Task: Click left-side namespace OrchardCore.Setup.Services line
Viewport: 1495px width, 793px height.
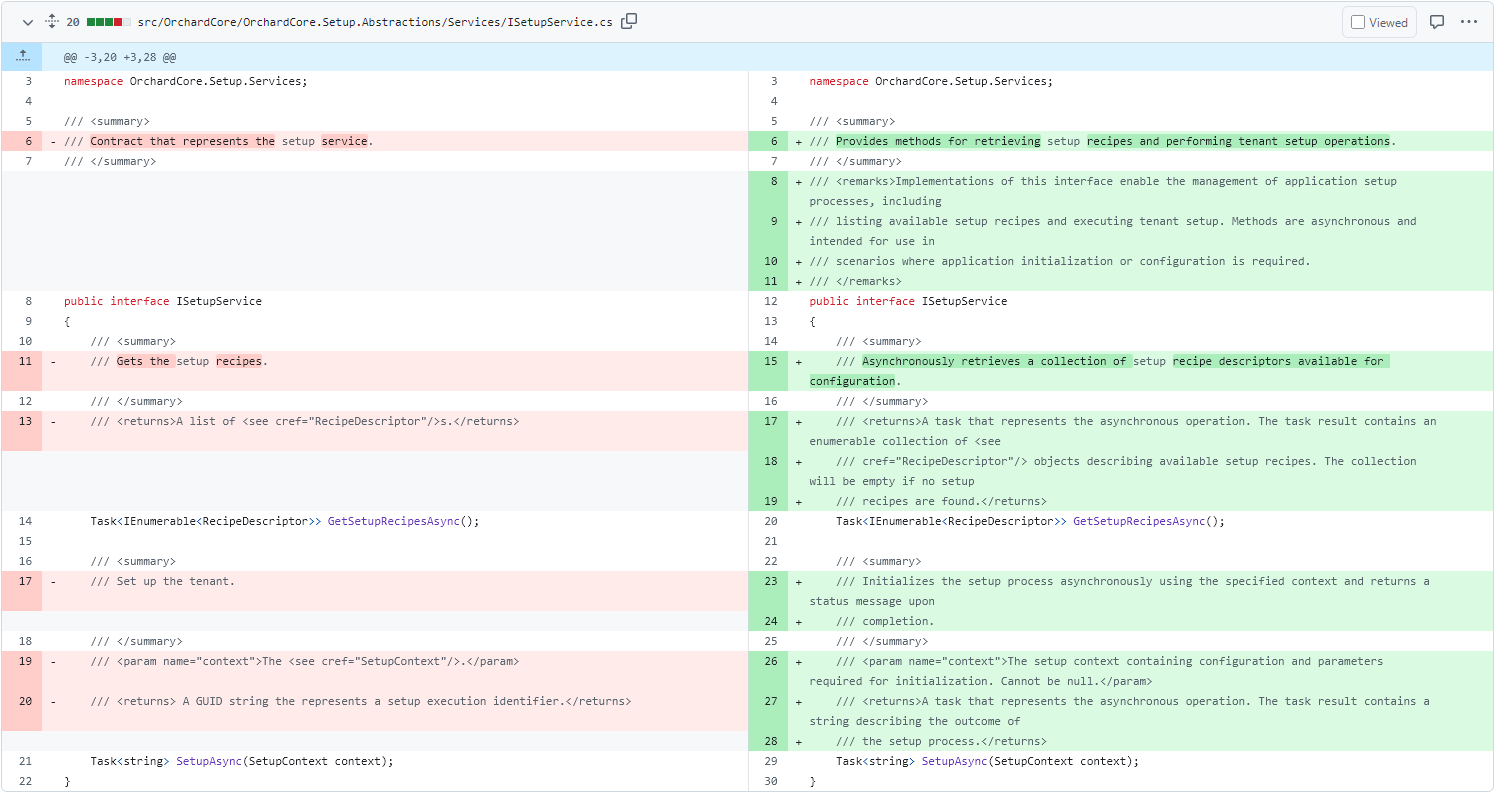Action: pyautogui.click(x=395, y=81)
